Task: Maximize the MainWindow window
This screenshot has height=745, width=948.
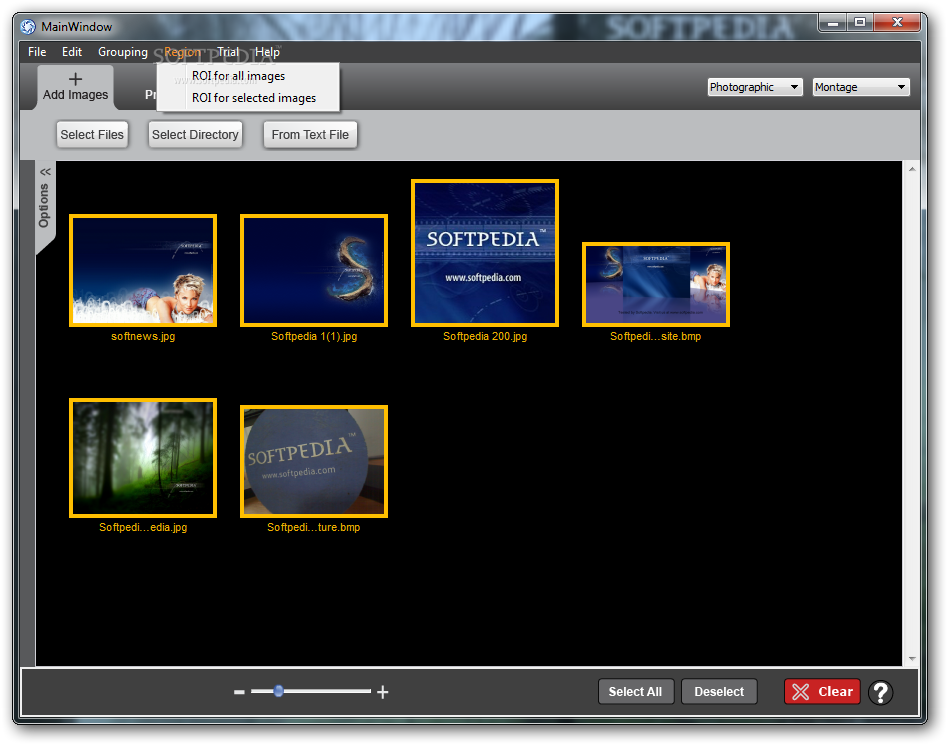Action: [860, 23]
